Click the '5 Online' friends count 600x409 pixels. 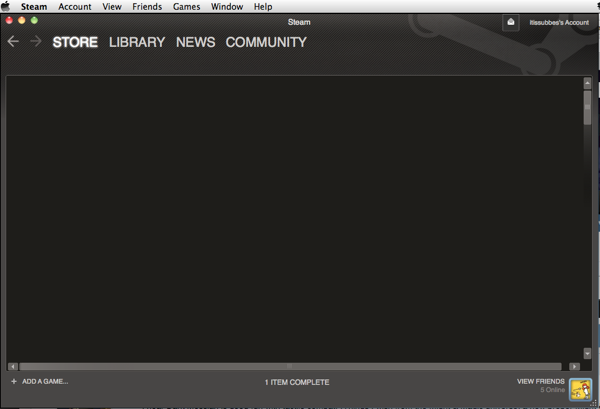click(552, 390)
